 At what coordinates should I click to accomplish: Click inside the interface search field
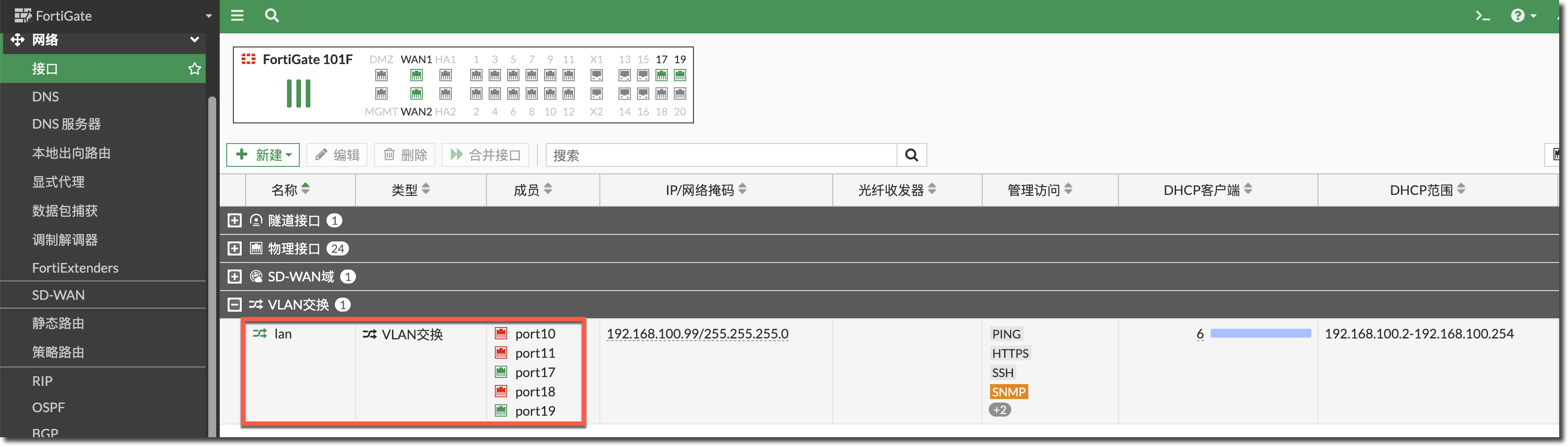click(718, 155)
